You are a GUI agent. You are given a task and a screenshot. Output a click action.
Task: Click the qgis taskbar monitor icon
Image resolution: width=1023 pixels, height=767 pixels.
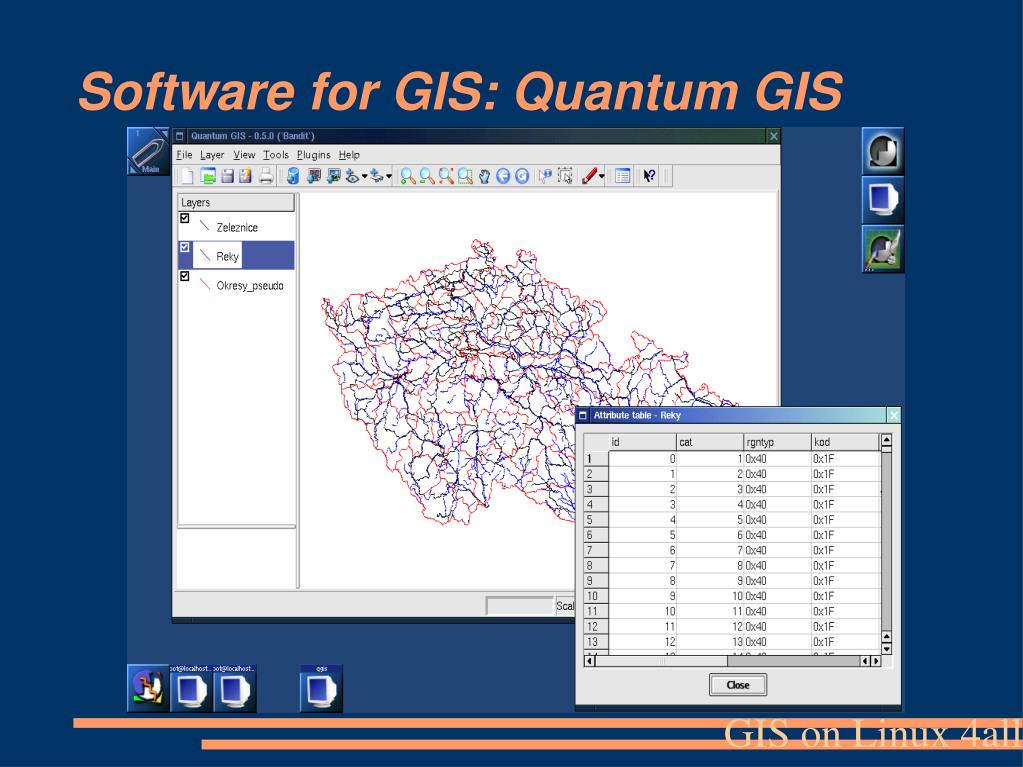321,689
